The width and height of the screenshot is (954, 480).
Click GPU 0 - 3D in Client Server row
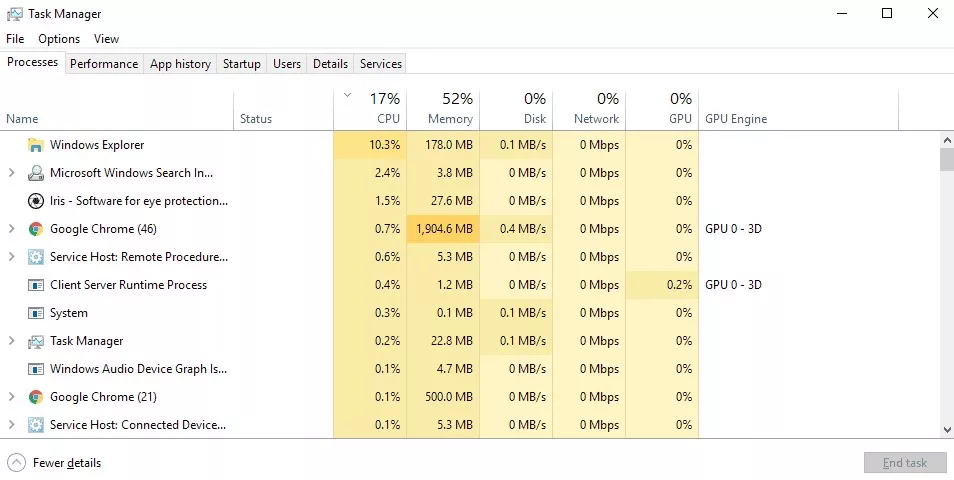733,285
